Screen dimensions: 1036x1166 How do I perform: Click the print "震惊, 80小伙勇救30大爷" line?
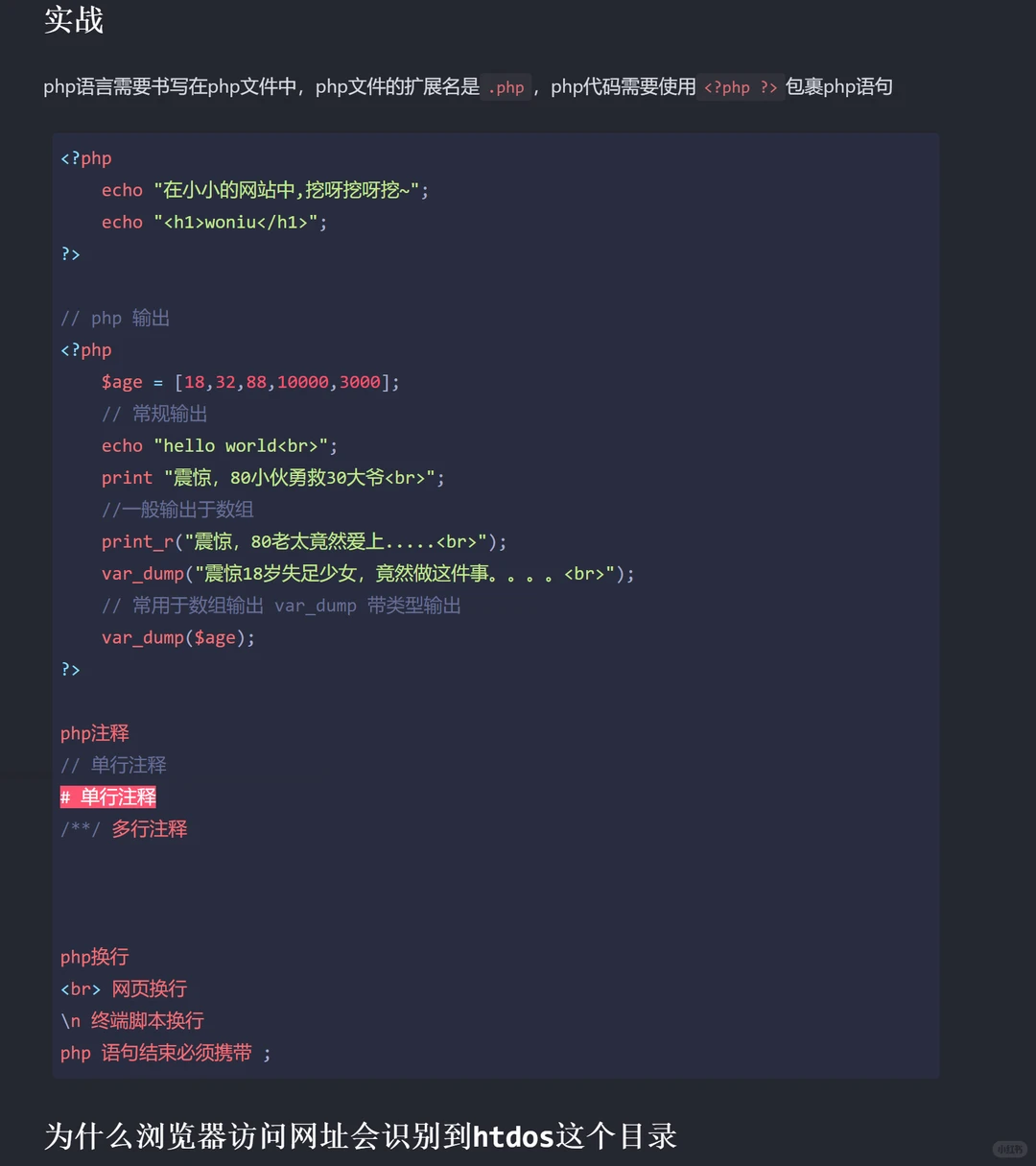point(273,477)
